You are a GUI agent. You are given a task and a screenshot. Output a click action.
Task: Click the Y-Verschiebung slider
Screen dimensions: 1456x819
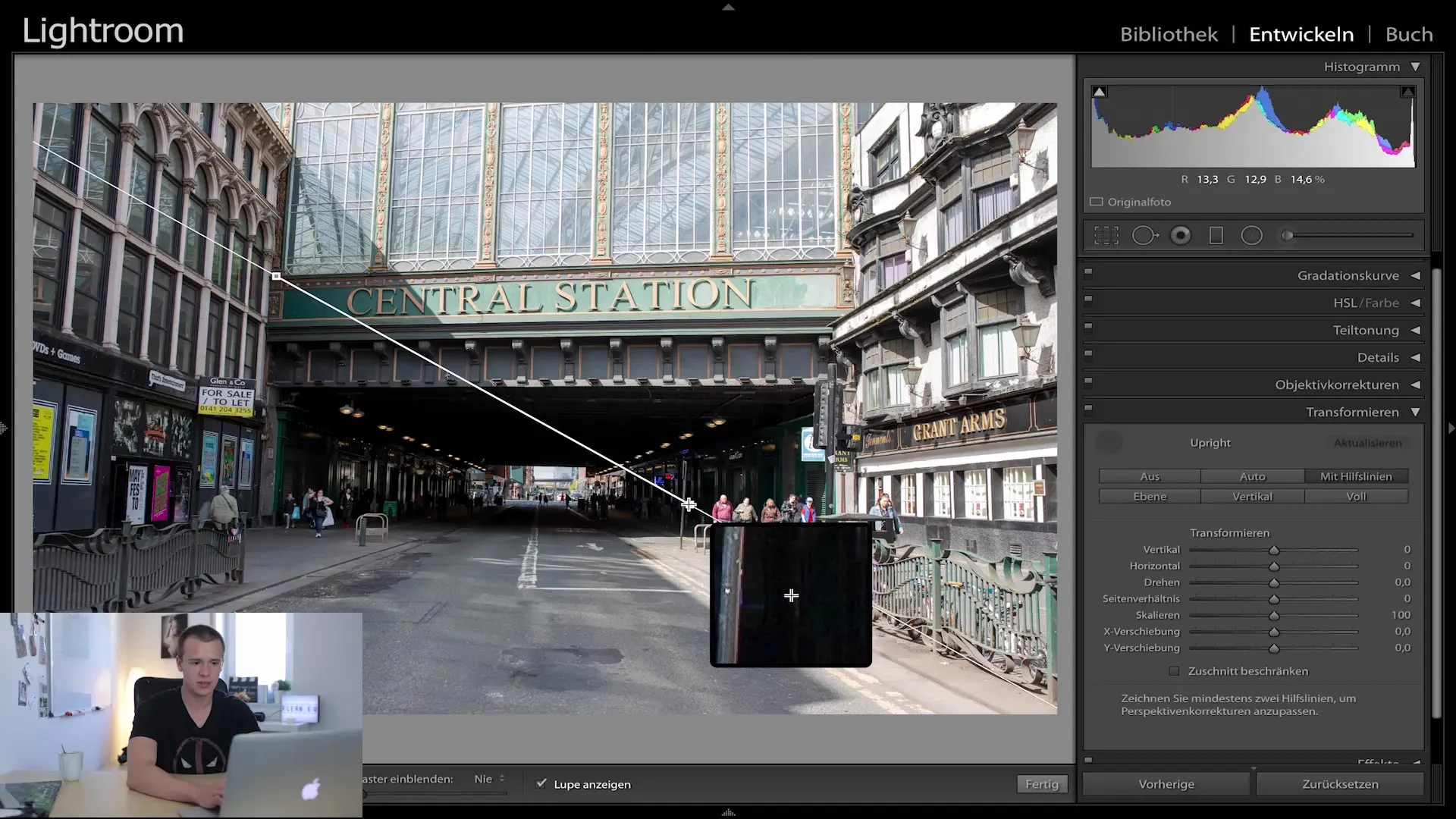click(1274, 648)
